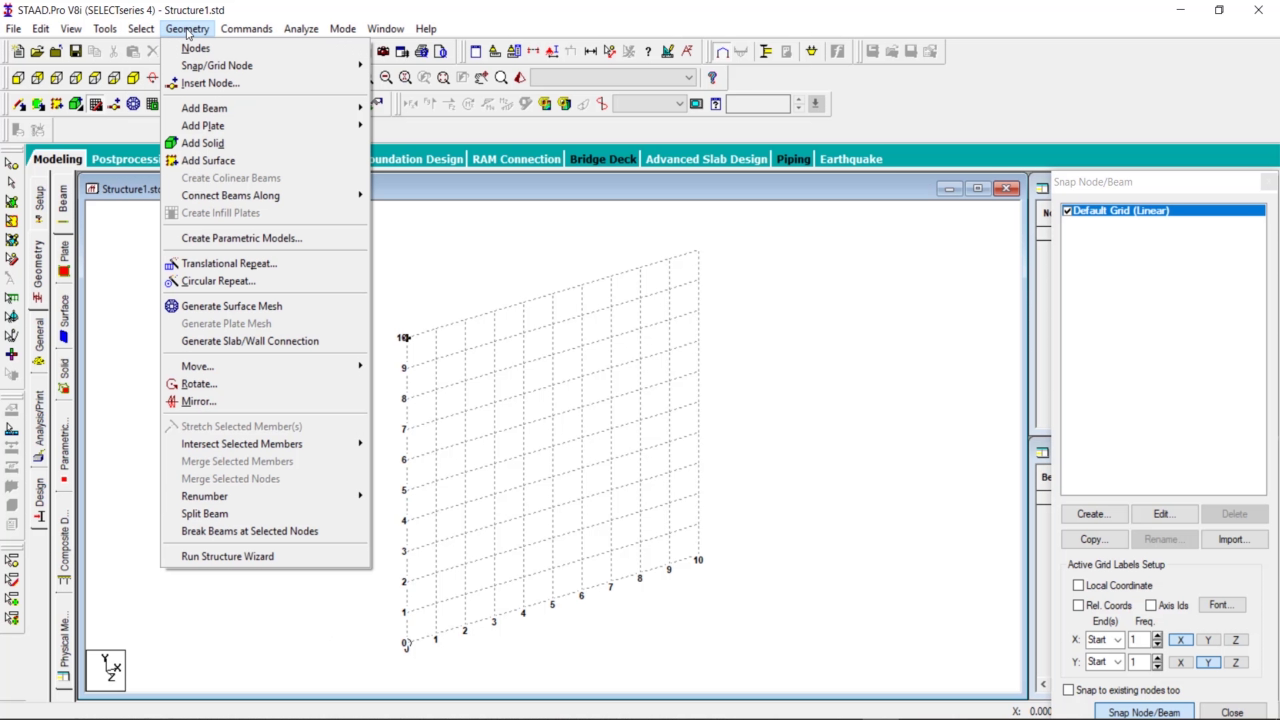Click the Y row frequency input field
This screenshot has width=1280, height=720.
(x=1139, y=662)
